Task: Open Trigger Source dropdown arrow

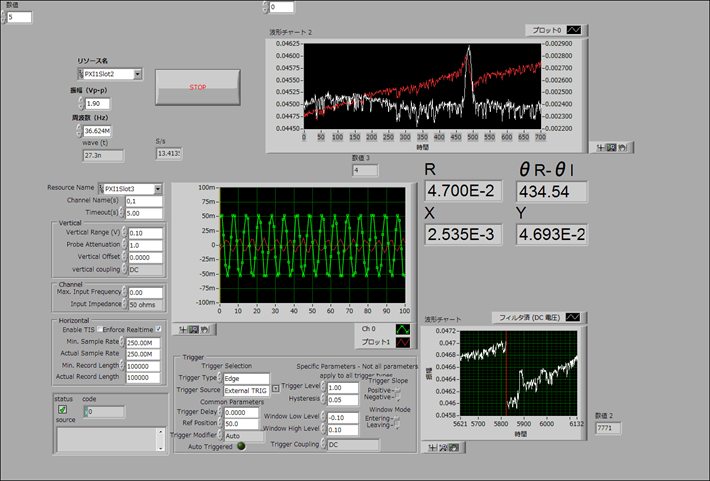Action: [275, 390]
